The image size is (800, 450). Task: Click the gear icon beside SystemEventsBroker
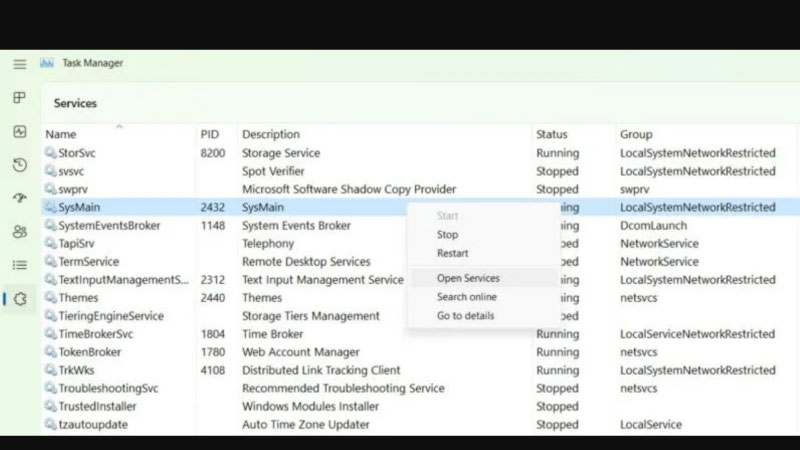point(51,225)
